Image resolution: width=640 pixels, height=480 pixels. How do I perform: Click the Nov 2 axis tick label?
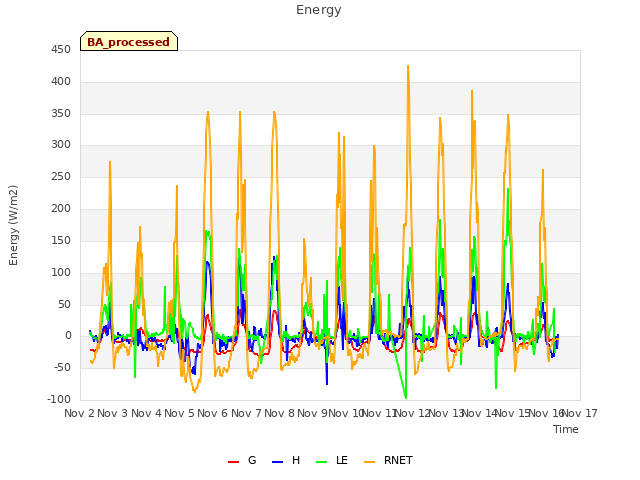[x=79, y=413]
